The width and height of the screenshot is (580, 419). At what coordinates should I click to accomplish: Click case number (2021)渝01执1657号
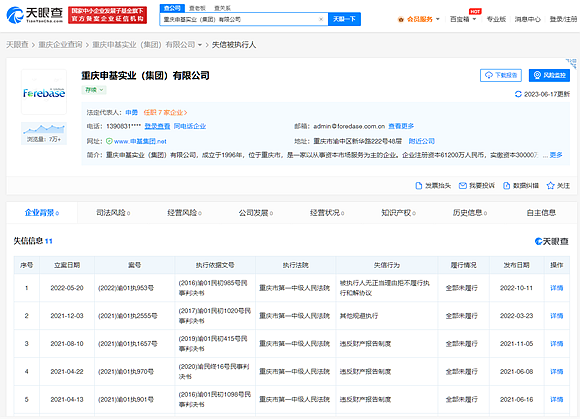coord(128,344)
